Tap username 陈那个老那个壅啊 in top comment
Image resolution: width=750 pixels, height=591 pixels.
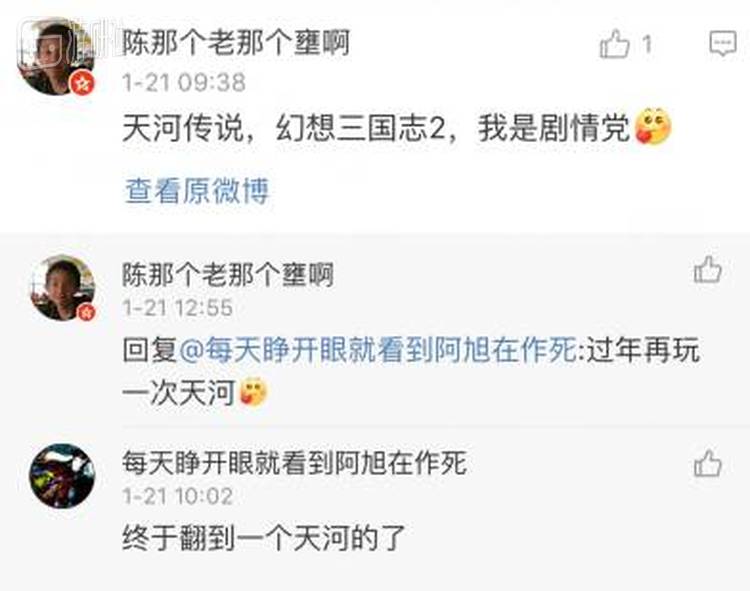tap(236, 43)
